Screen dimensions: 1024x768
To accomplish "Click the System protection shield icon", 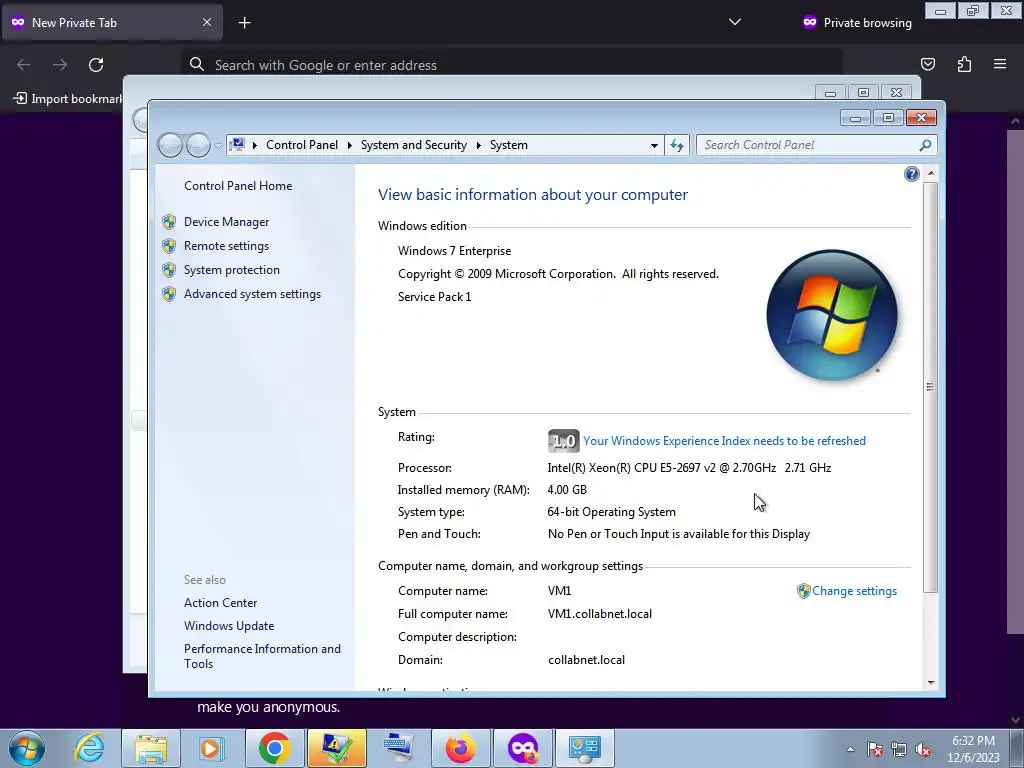I will tap(169, 270).
